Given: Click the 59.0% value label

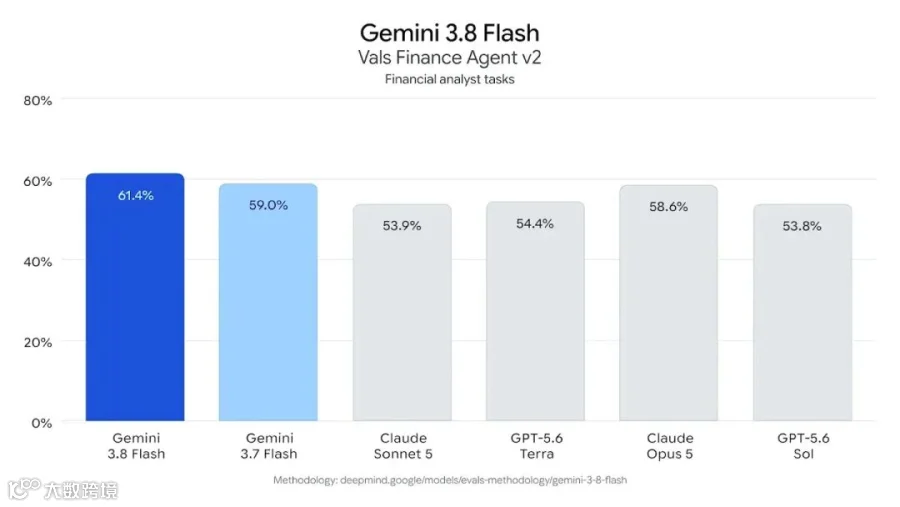Looking at the screenshot, I should (268, 205).
